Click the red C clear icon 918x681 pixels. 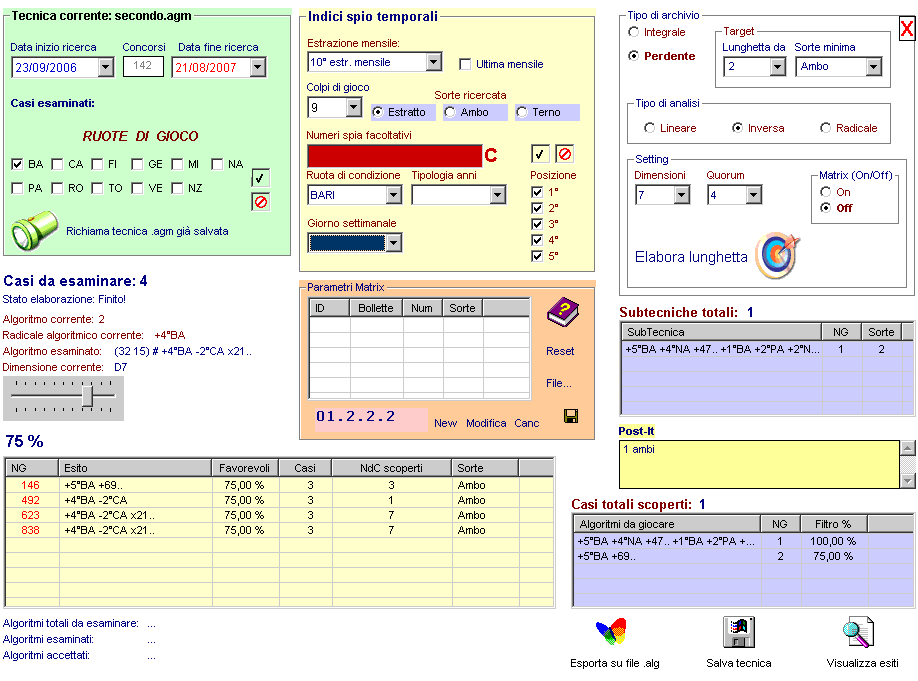tap(491, 155)
